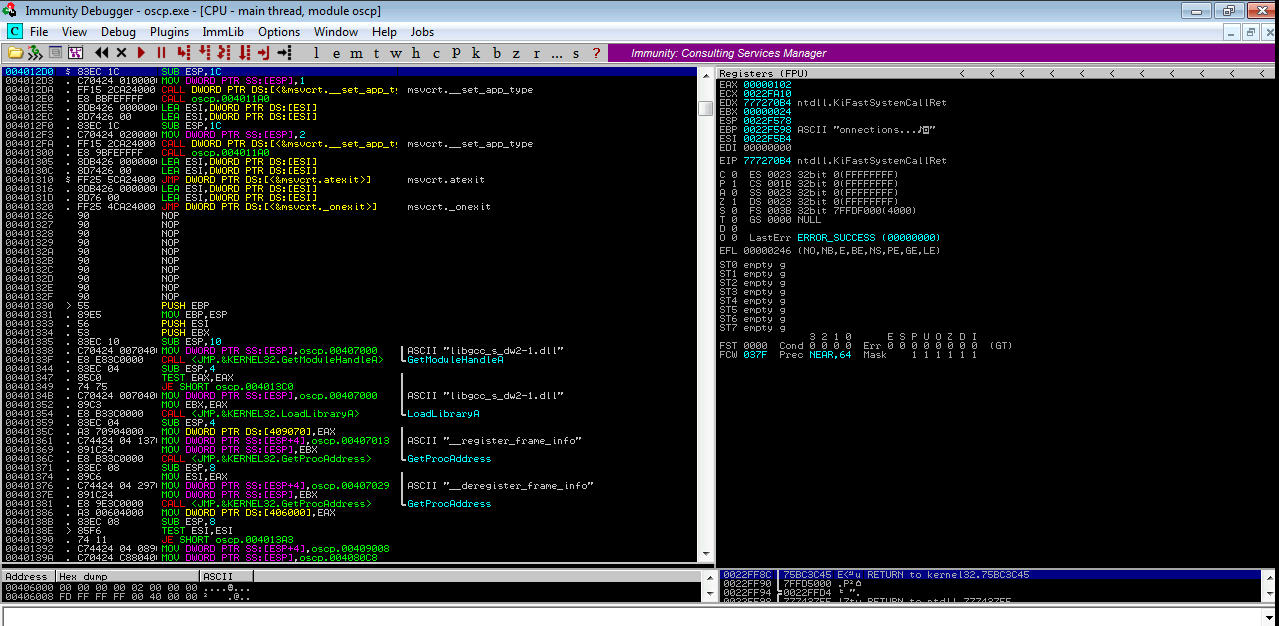Viewport: 1279px width, 626px height.
Task: Open the log window with the 'l' icon
Action: tap(316, 52)
